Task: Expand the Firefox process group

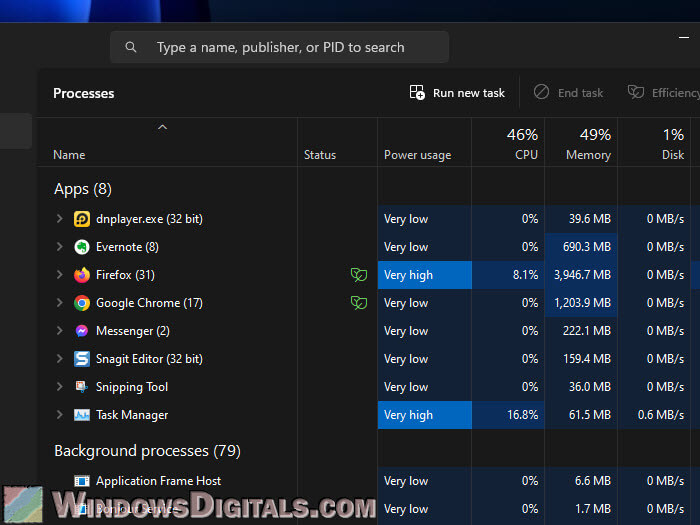Action: (59, 275)
